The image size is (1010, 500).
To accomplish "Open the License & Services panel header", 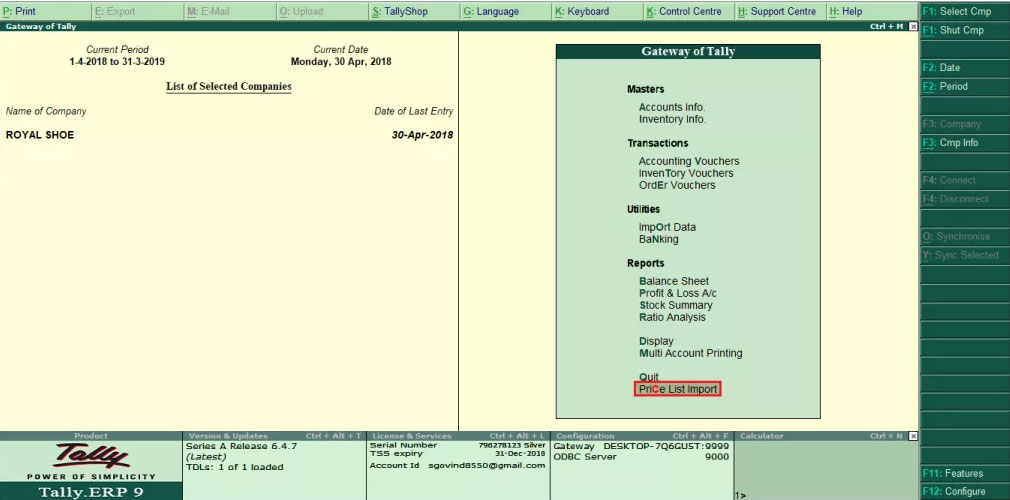I will (x=459, y=436).
